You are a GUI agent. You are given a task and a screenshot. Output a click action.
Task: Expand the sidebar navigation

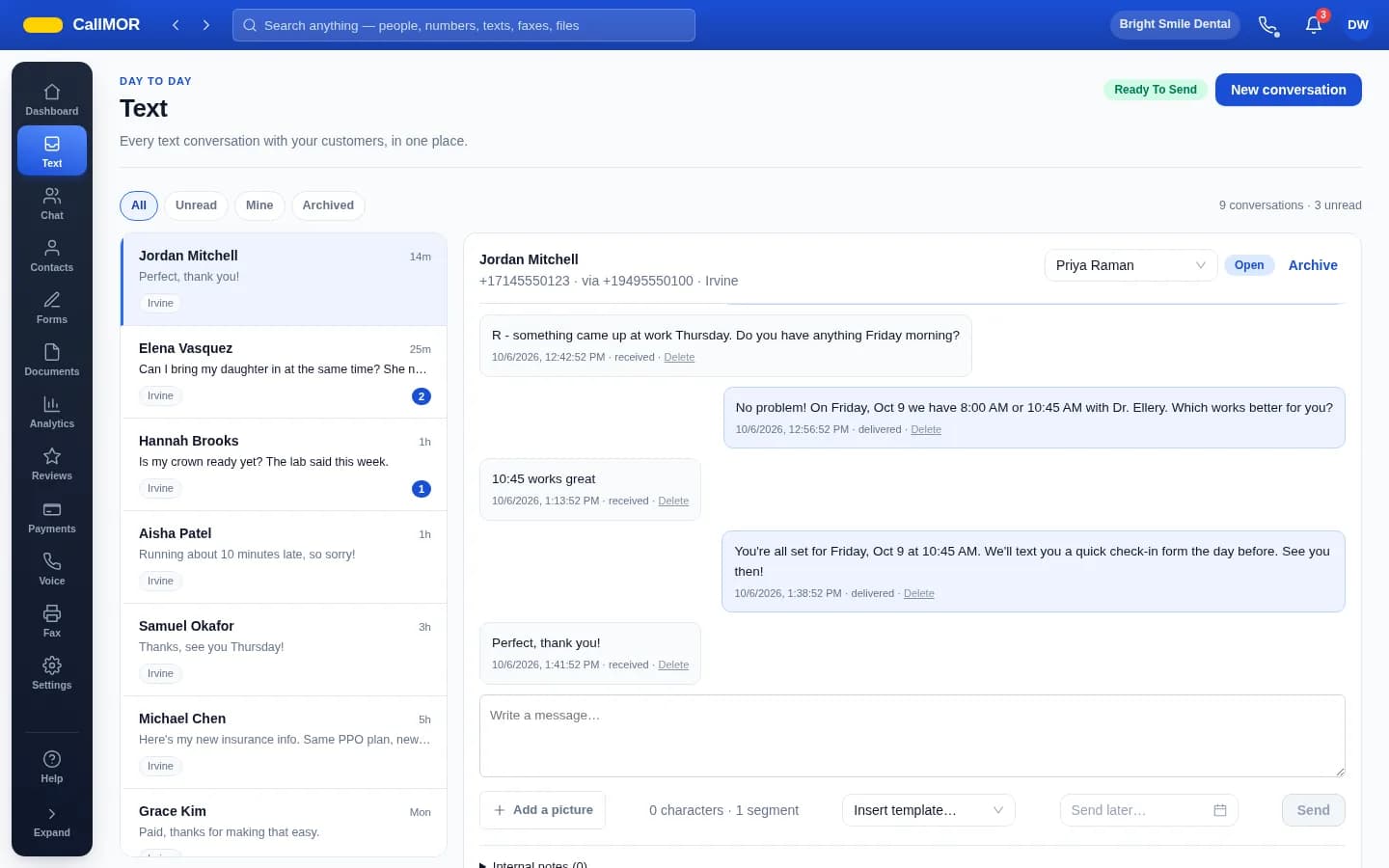click(52, 822)
